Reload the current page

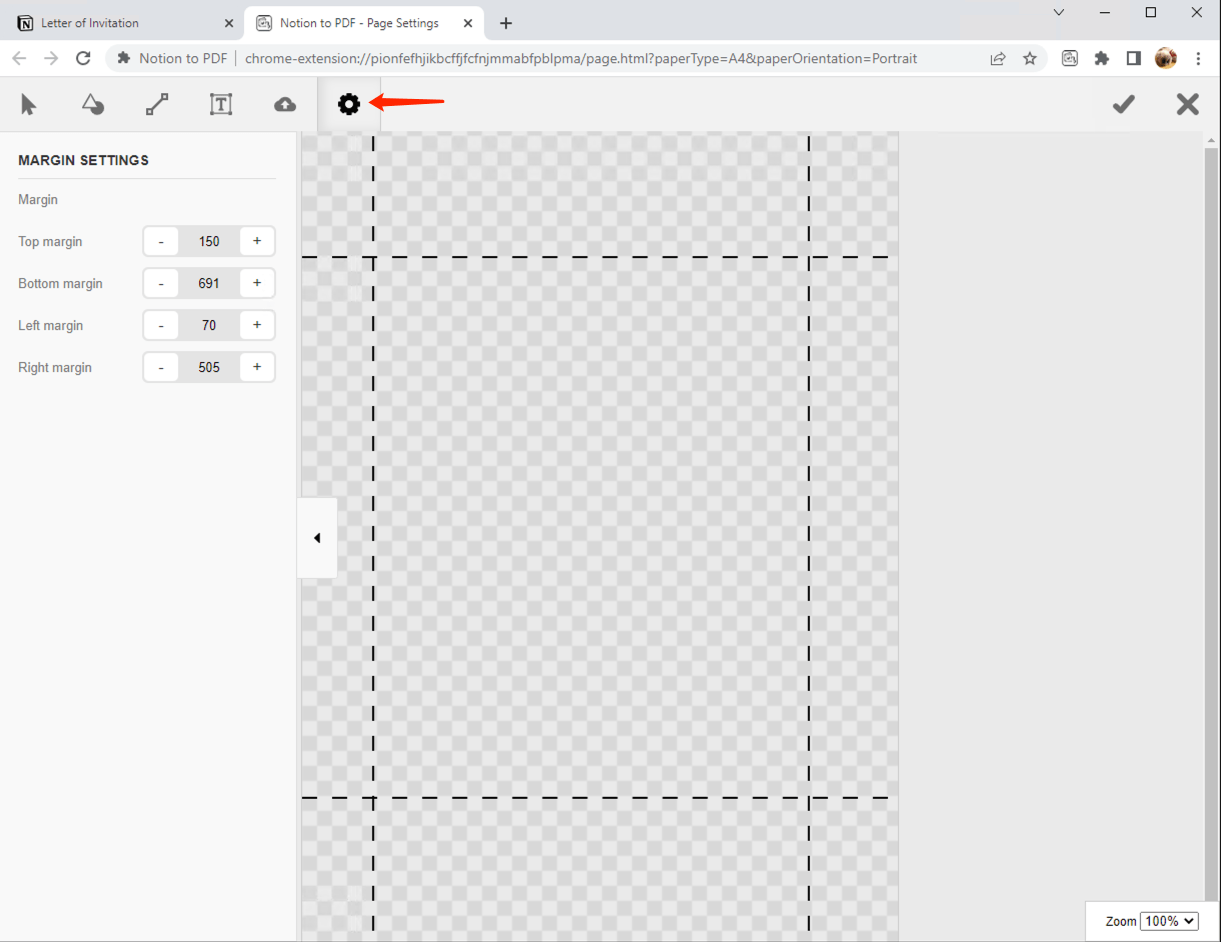pyautogui.click(x=83, y=58)
